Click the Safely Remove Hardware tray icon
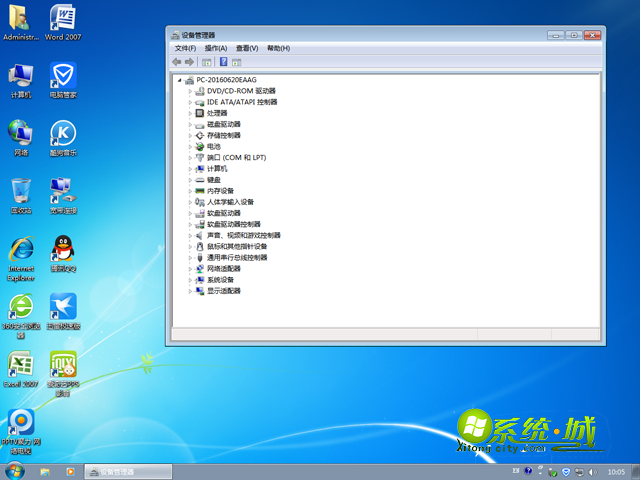 click(x=553, y=472)
